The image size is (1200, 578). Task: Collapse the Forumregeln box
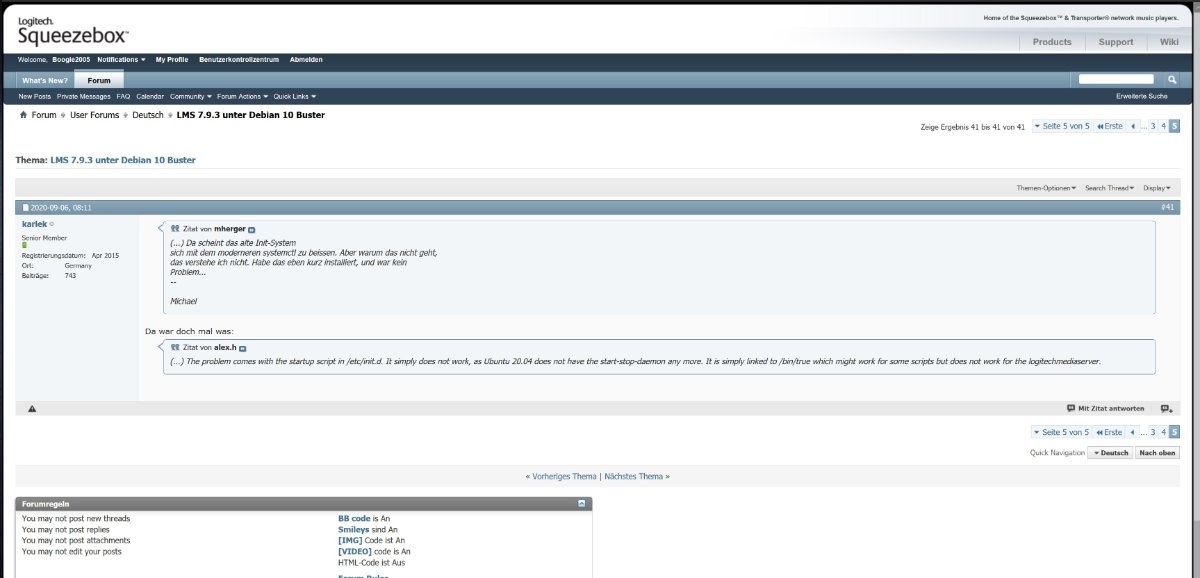point(582,504)
